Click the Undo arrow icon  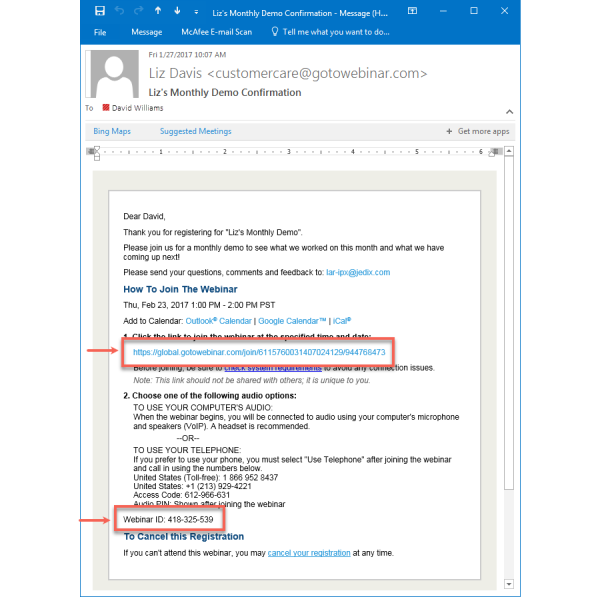[x=119, y=11]
